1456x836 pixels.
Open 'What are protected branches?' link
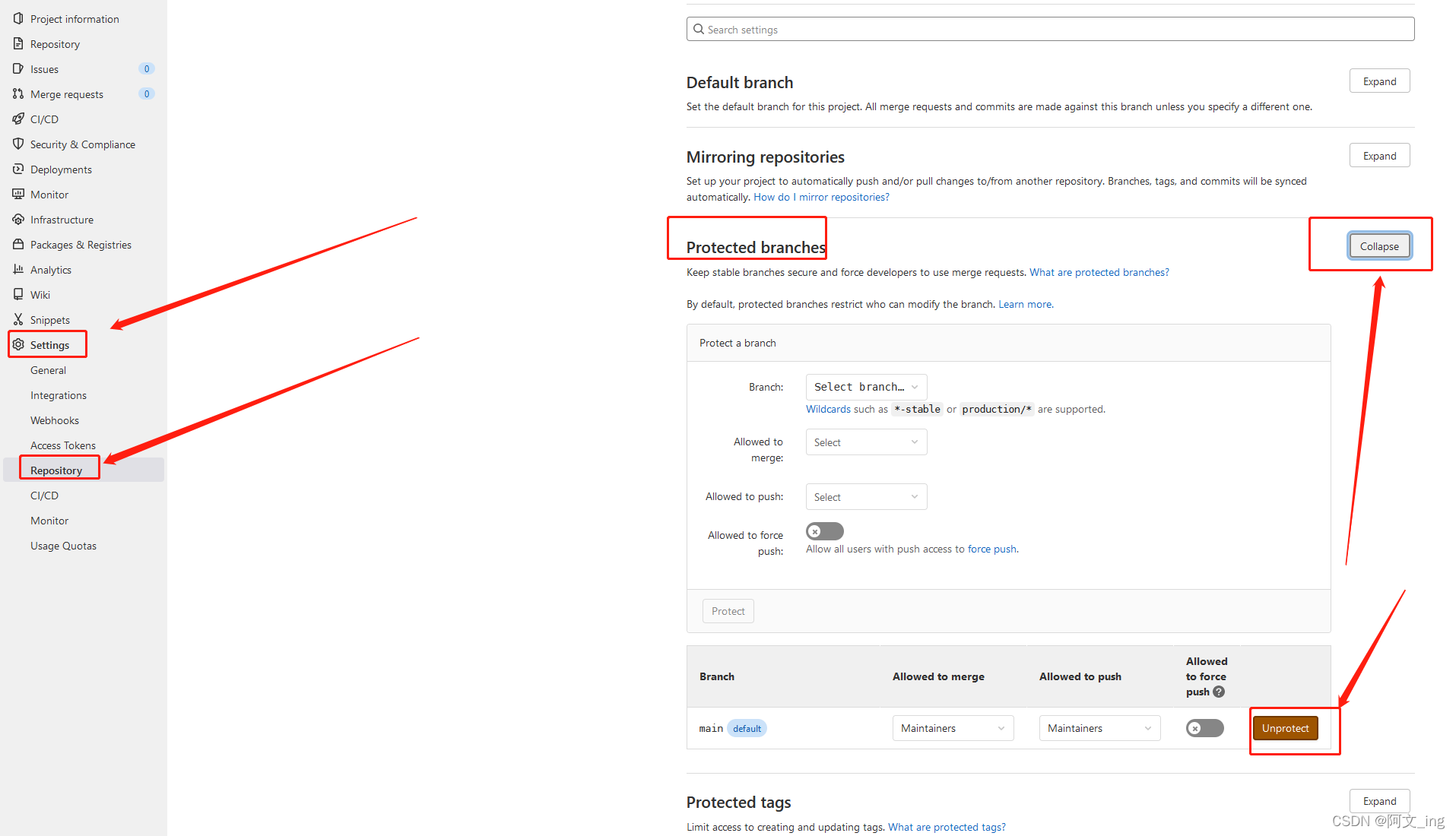[1099, 272]
